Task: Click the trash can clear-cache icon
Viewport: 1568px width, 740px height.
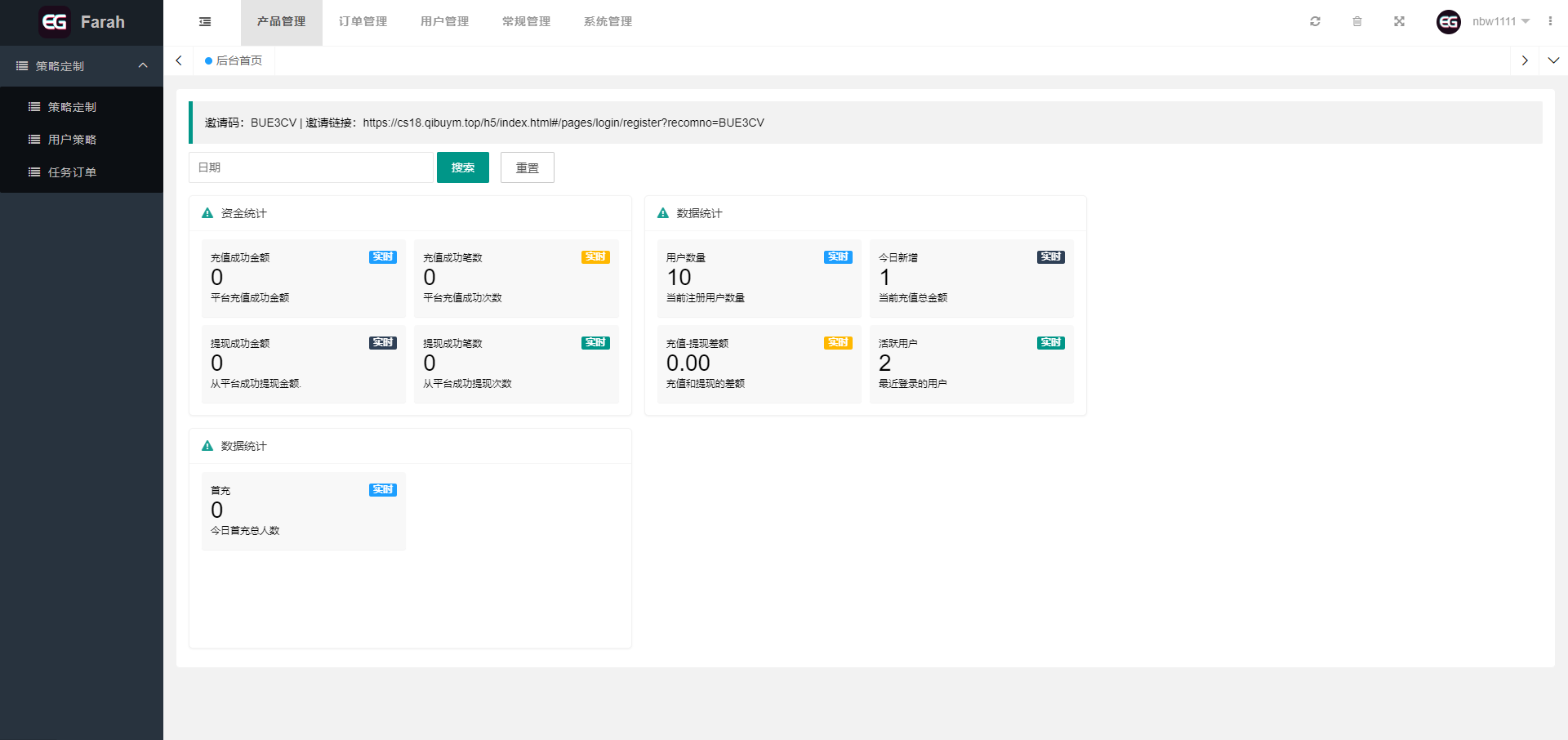Action: pyautogui.click(x=1357, y=22)
